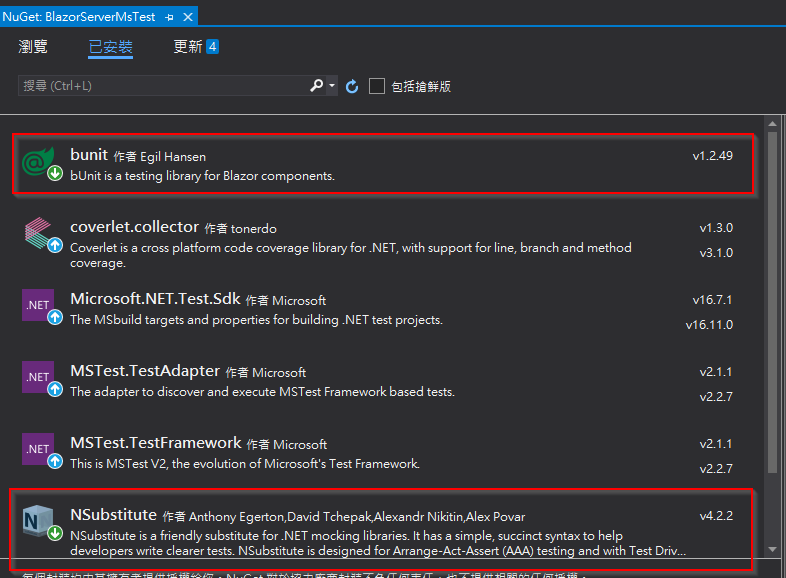Image resolution: width=786 pixels, height=578 pixels.
Task: Click installed version v16.7.1
Action: coord(712,300)
